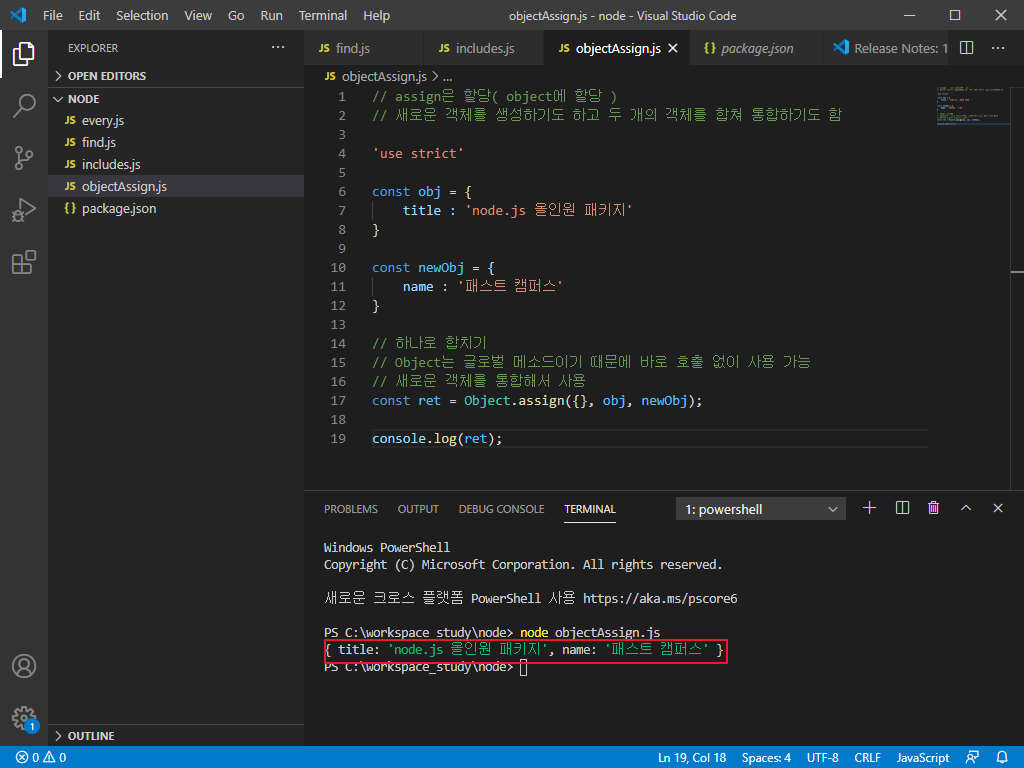1024x768 pixels.
Task: Close the objectAssign.js tab
Action: point(673,48)
